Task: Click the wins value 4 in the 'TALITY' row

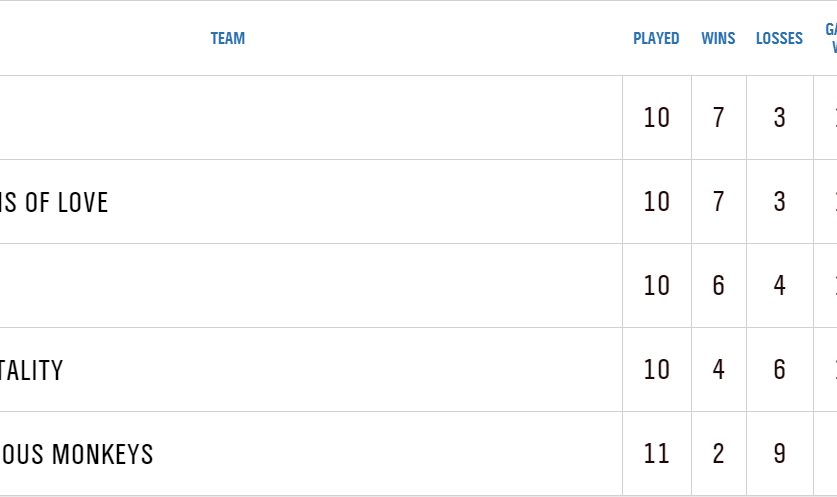Action: click(x=718, y=370)
